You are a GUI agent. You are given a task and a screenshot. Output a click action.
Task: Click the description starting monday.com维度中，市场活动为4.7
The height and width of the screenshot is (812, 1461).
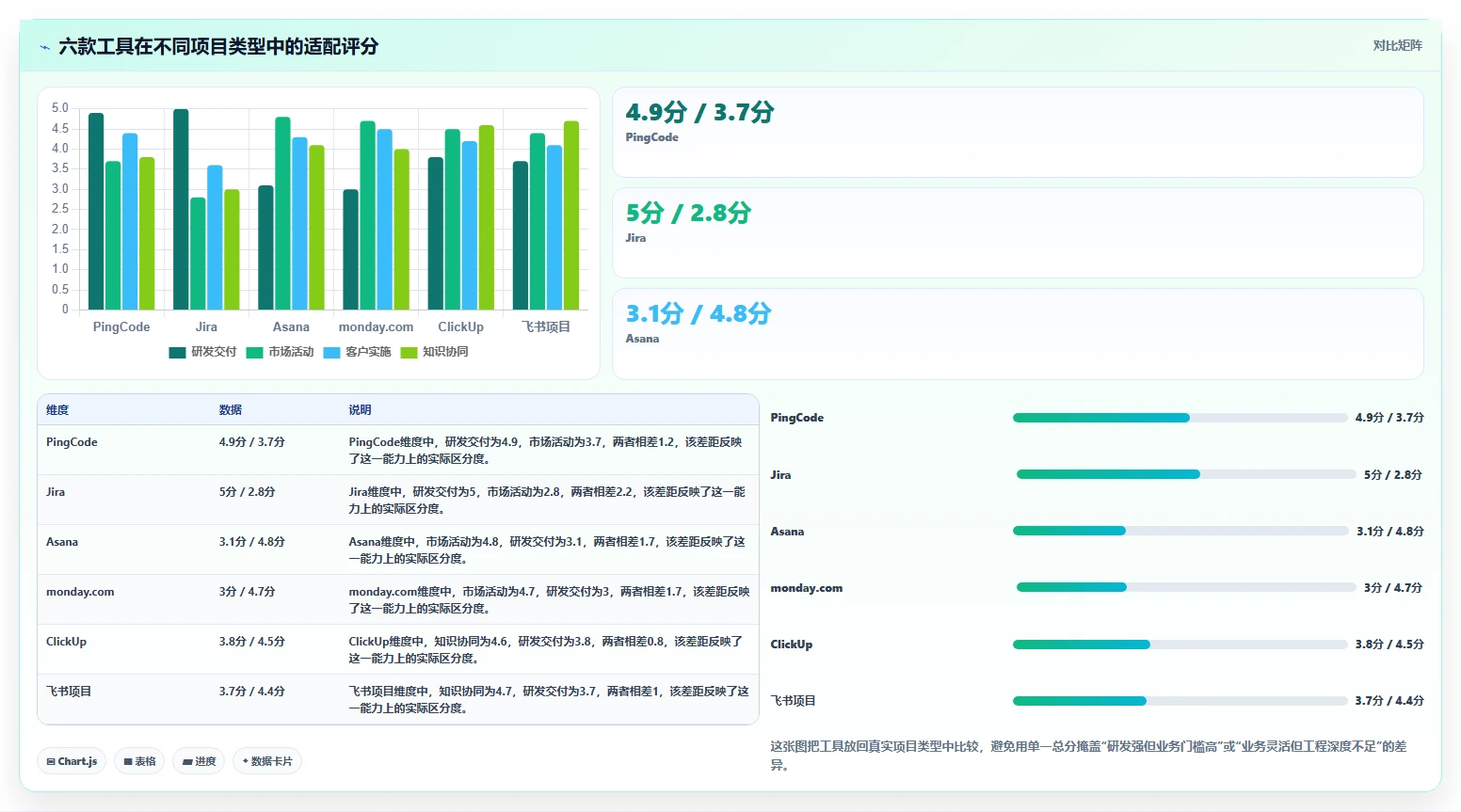[549, 600]
